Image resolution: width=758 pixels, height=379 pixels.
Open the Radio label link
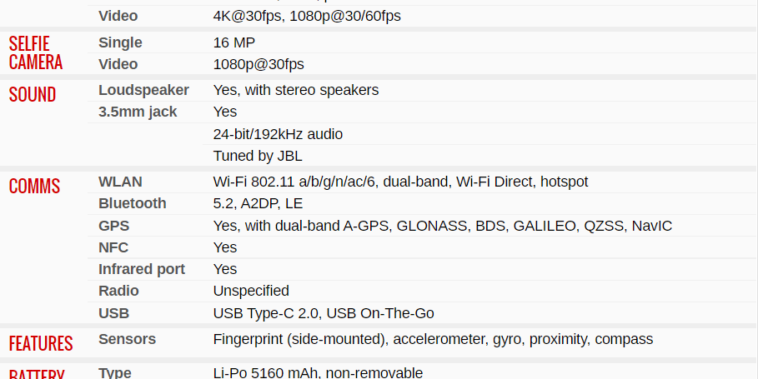[x=118, y=291]
